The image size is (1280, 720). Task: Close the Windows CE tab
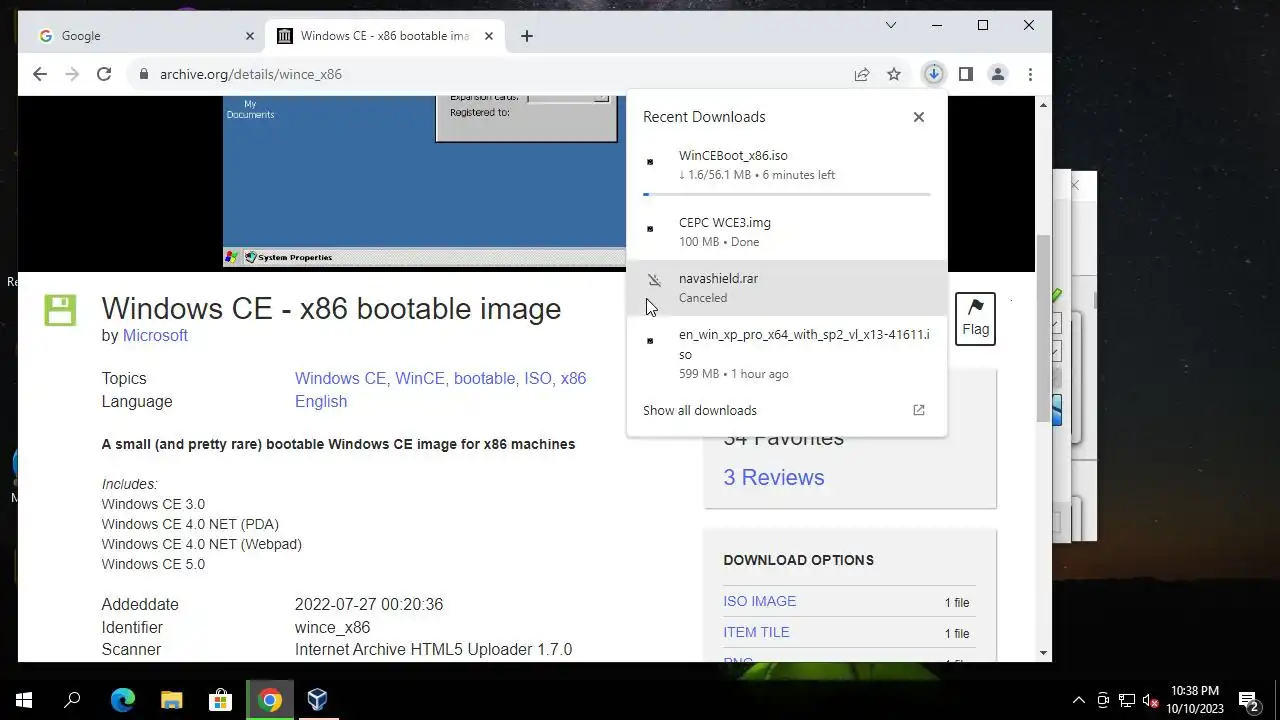click(x=489, y=36)
